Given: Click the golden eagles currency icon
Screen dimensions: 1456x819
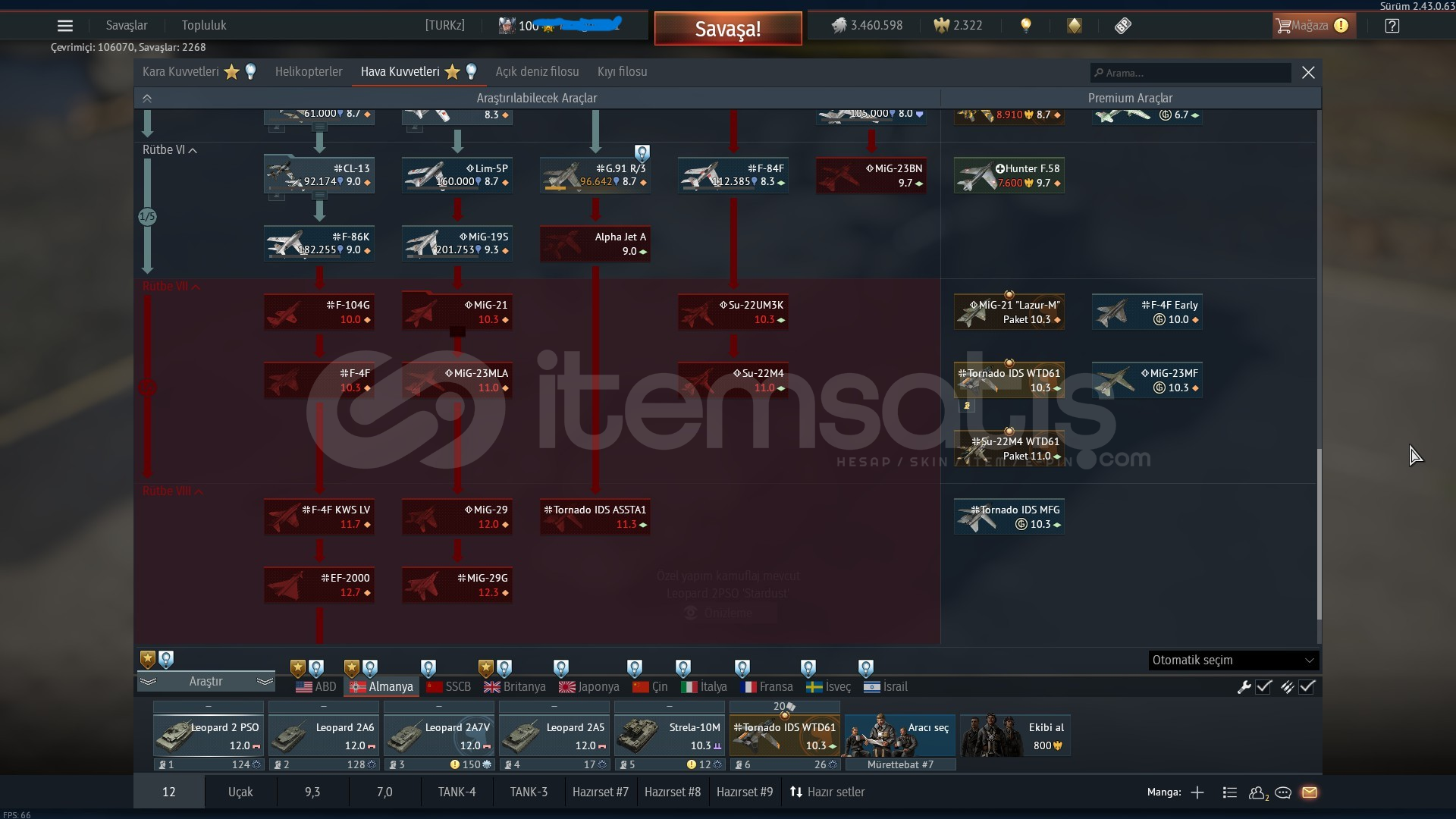Looking at the screenshot, I should [x=941, y=26].
